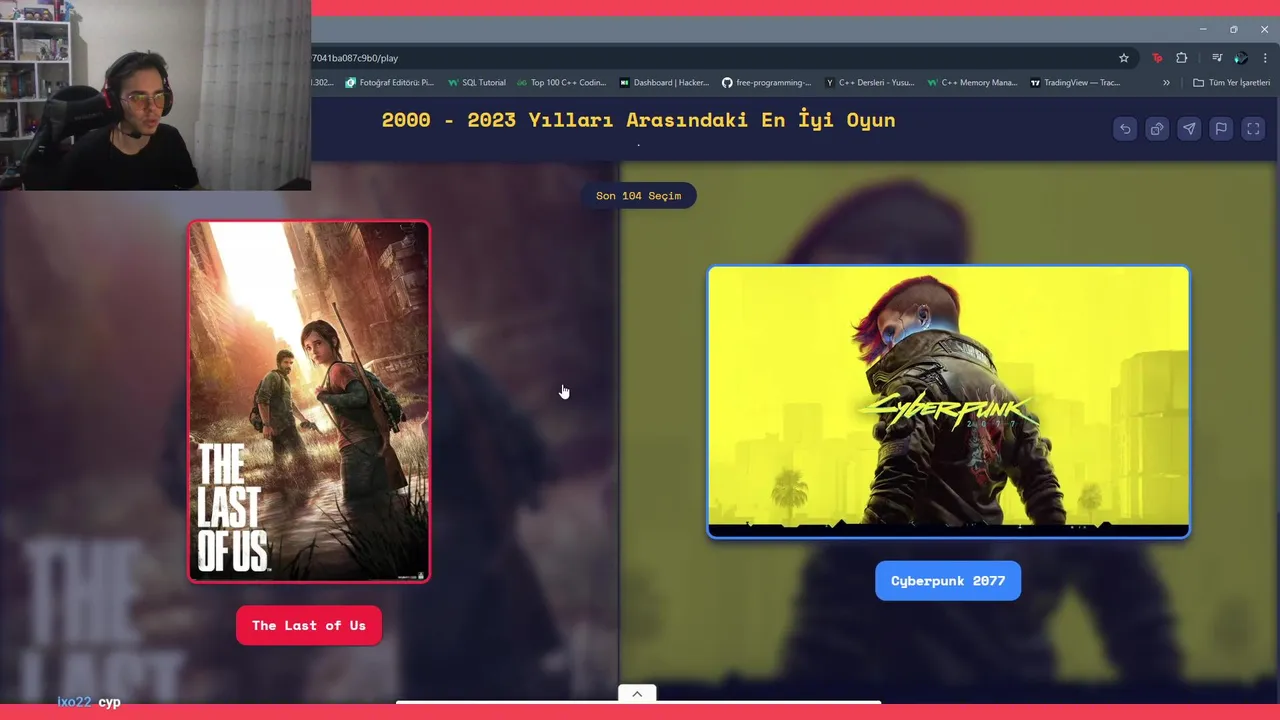
Task: Open the Chrome profile avatar
Action: click(1241, 58)
